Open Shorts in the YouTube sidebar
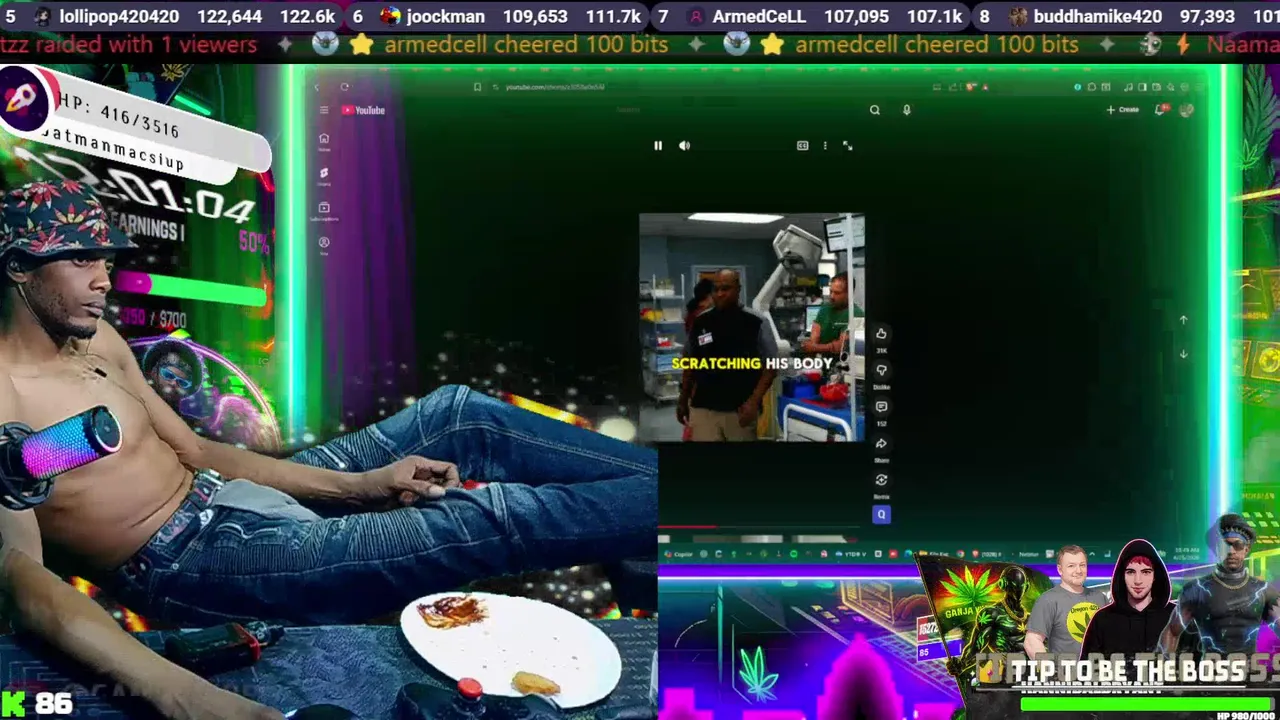 [x=324, y=176]
